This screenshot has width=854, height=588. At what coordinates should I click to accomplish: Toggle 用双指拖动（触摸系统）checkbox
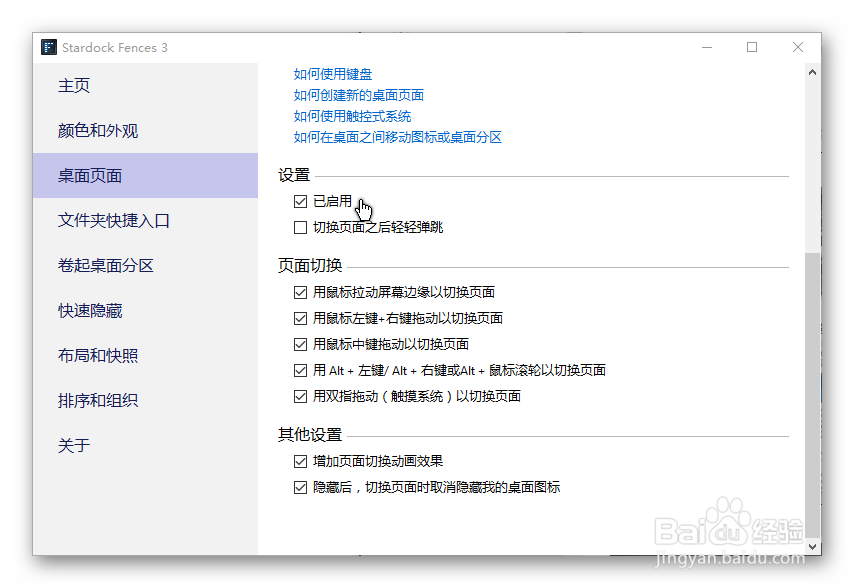point(300,396)
